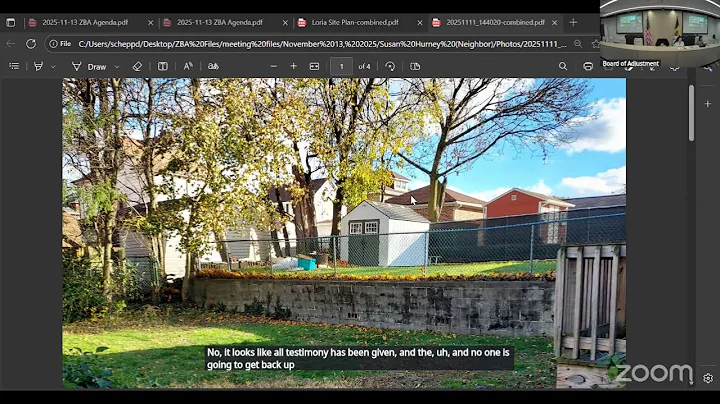Switch to first 2025-11-13 ZBA Agenda.pdf tab
The height and width of the screenshot is (404, 720).
point(85,22)
